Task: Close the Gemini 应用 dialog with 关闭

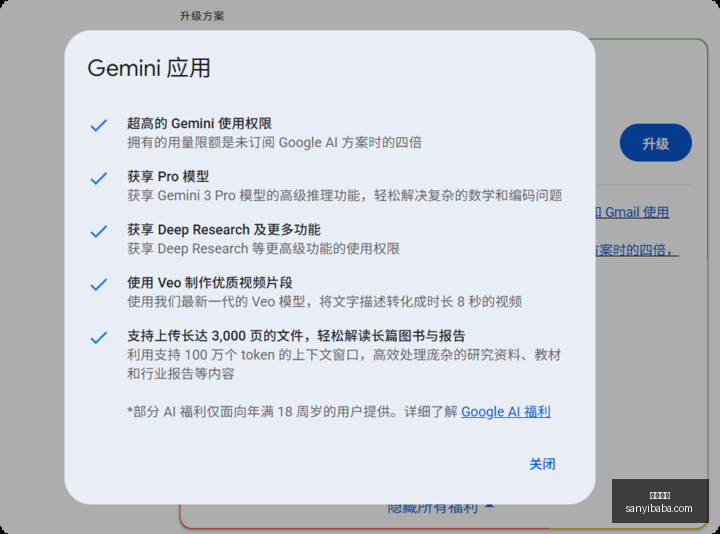Action: click(542, 464)
